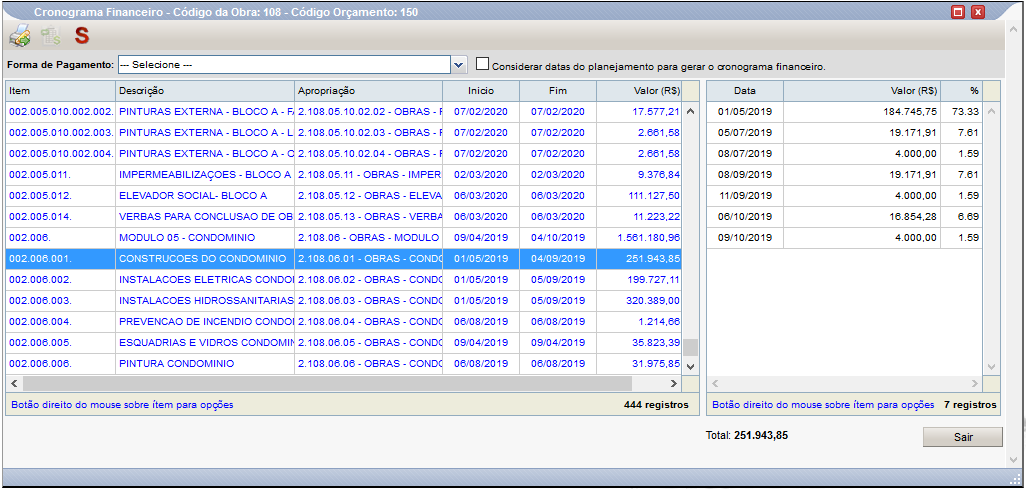Image resolution: width=1026 pixels, height=489 pixels.
Task: Select the 08/07/2019 payment row
Action: click(x=845, y=154)
